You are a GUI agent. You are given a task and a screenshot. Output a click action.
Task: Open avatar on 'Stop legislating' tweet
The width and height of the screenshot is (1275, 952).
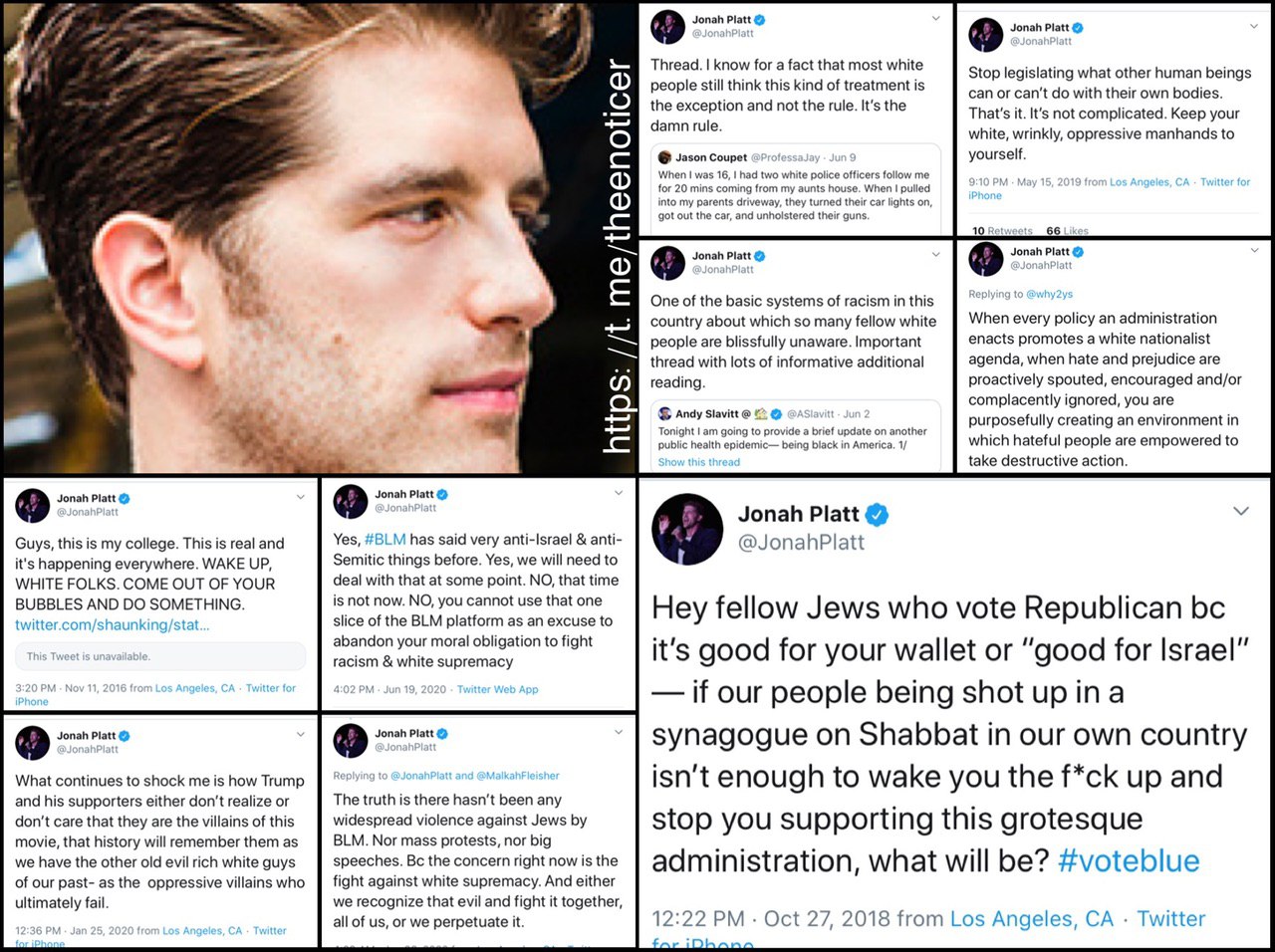pos(986,34)
